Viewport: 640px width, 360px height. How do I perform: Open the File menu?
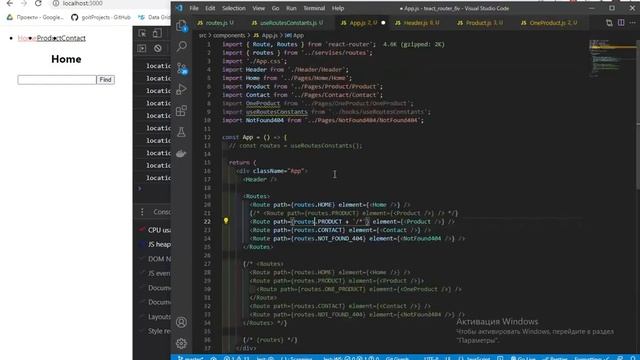click(194, 8)
